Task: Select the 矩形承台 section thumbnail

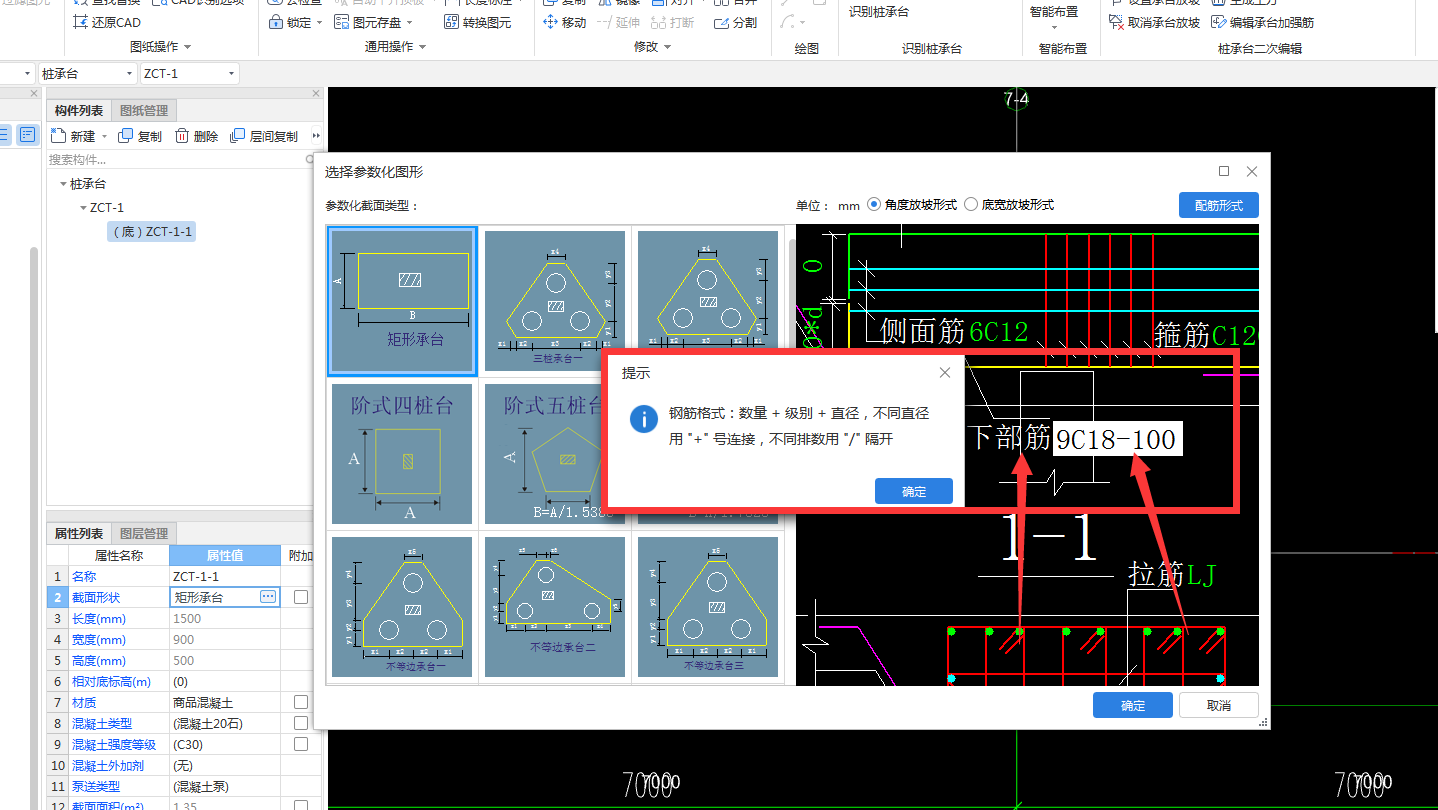Action: 402,301
